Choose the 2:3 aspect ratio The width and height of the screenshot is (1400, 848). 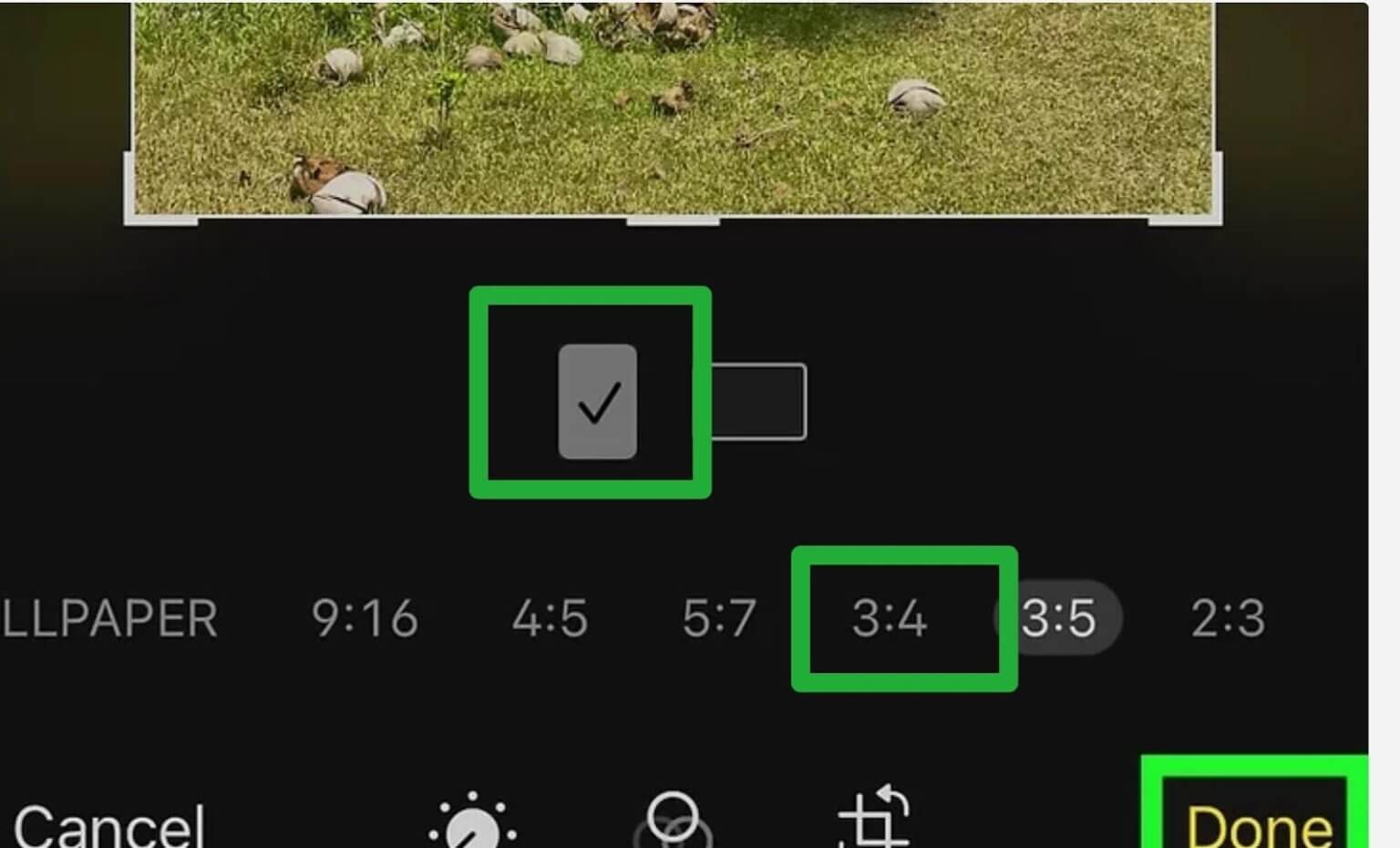click(x=1228, y=618)
